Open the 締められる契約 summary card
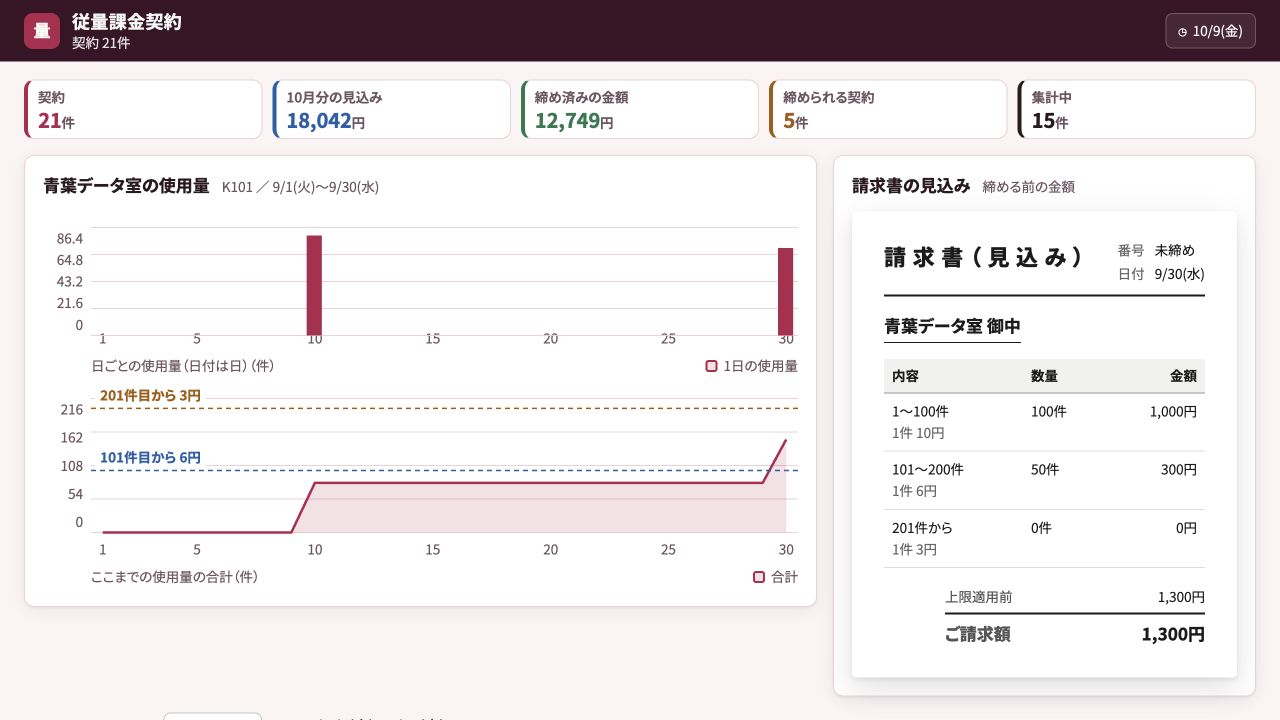Viewport: 1280px width, 720px height. (888, 109)
